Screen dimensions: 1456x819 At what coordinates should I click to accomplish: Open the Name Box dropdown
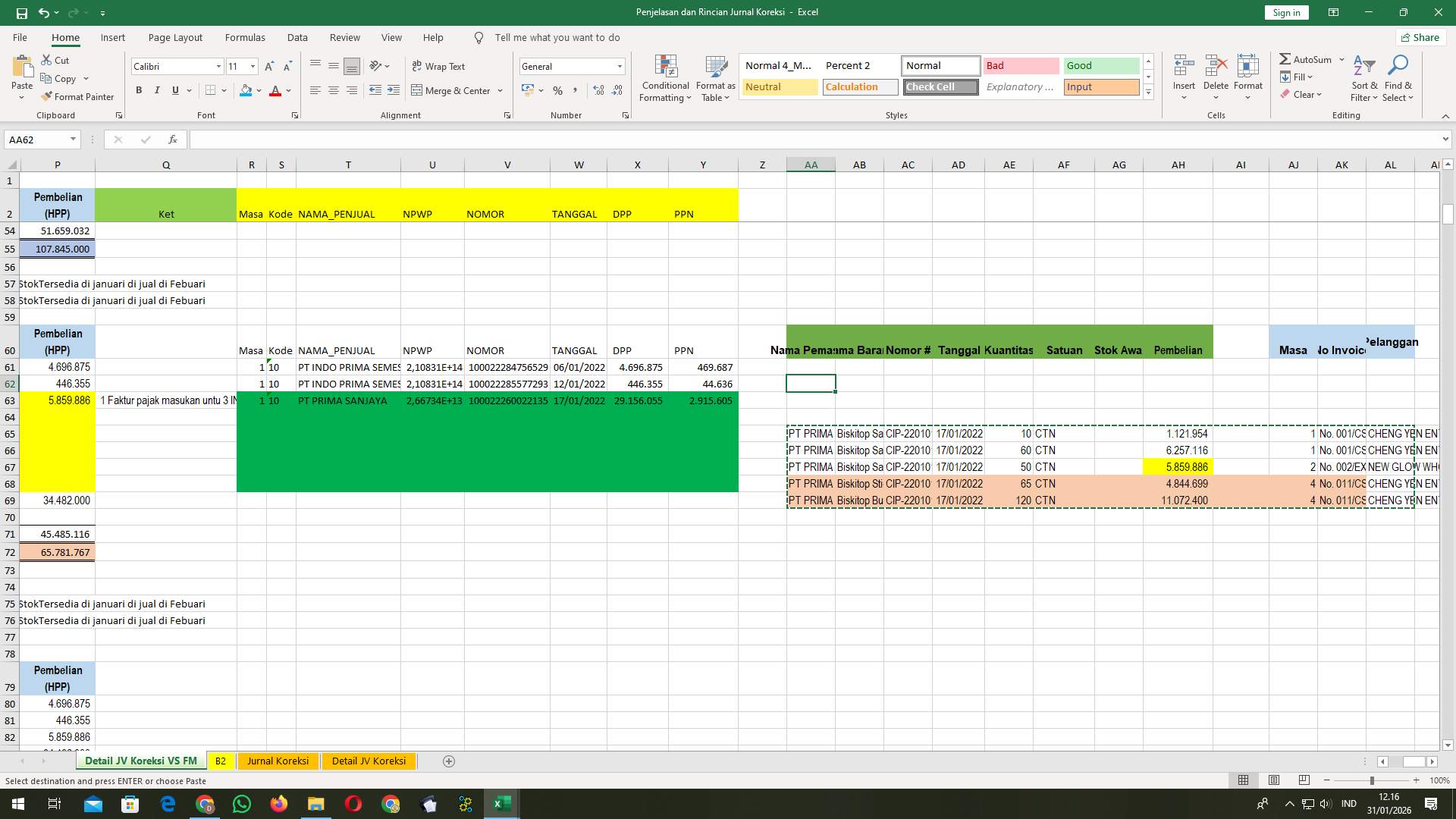coord(74,140)
